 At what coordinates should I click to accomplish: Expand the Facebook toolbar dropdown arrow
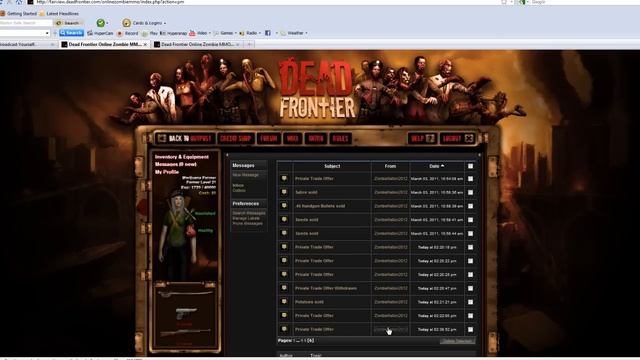(x=276, y=33)
